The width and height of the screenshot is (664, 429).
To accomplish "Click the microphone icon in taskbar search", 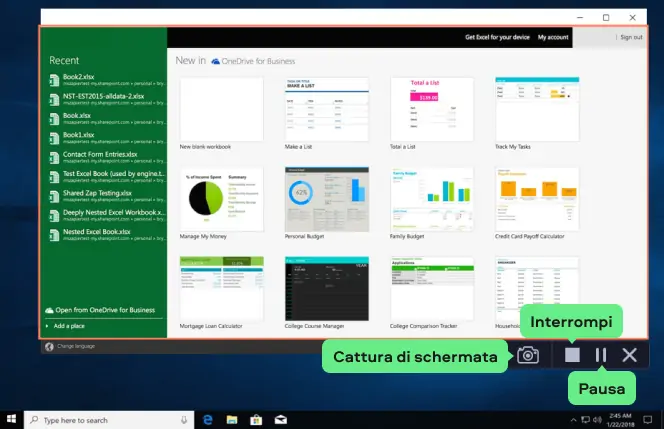I will pyautogui.click(x=184, y=420).
